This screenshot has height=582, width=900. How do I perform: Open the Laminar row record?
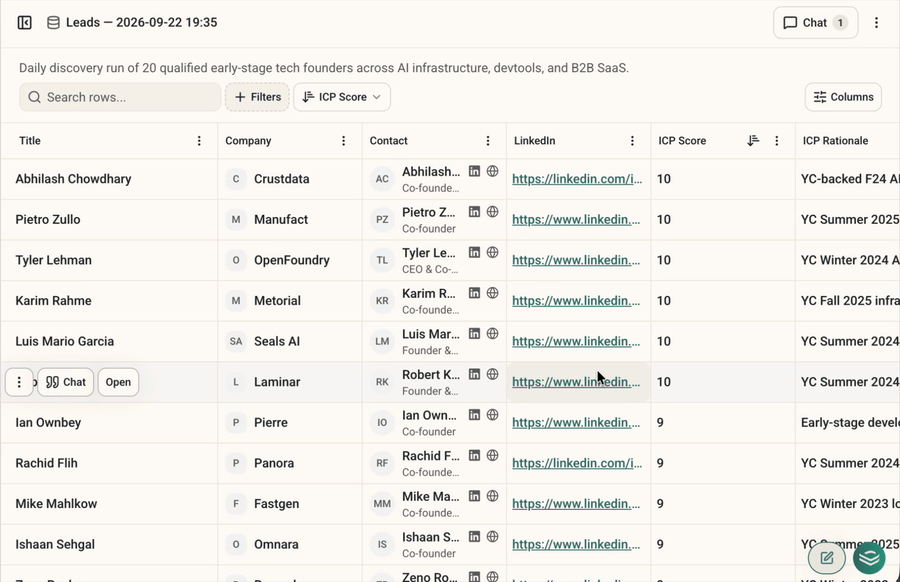(x=118, y=382)
